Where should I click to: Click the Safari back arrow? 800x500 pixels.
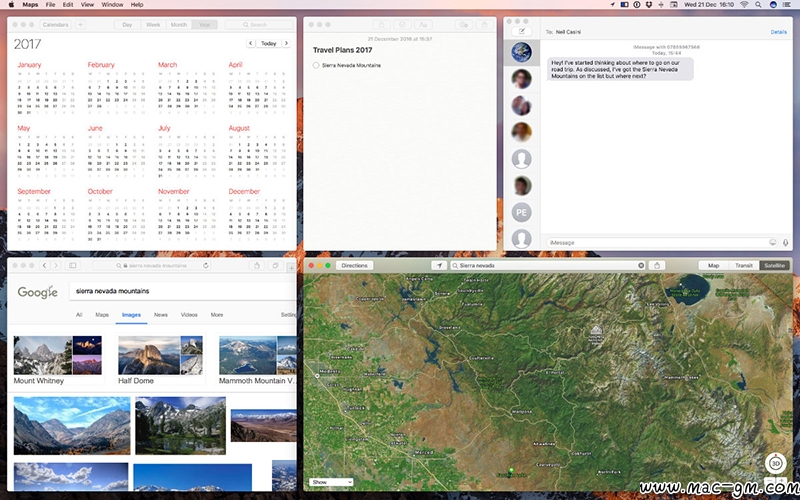point(44,265)
